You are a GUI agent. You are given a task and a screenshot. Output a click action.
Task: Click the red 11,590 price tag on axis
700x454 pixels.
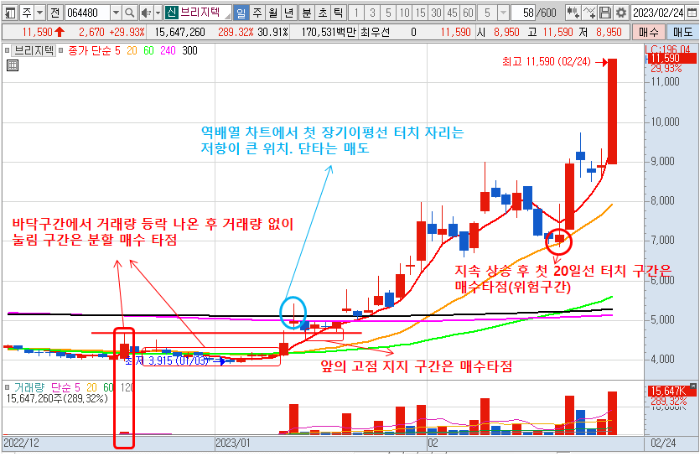[x=672, y=58]
